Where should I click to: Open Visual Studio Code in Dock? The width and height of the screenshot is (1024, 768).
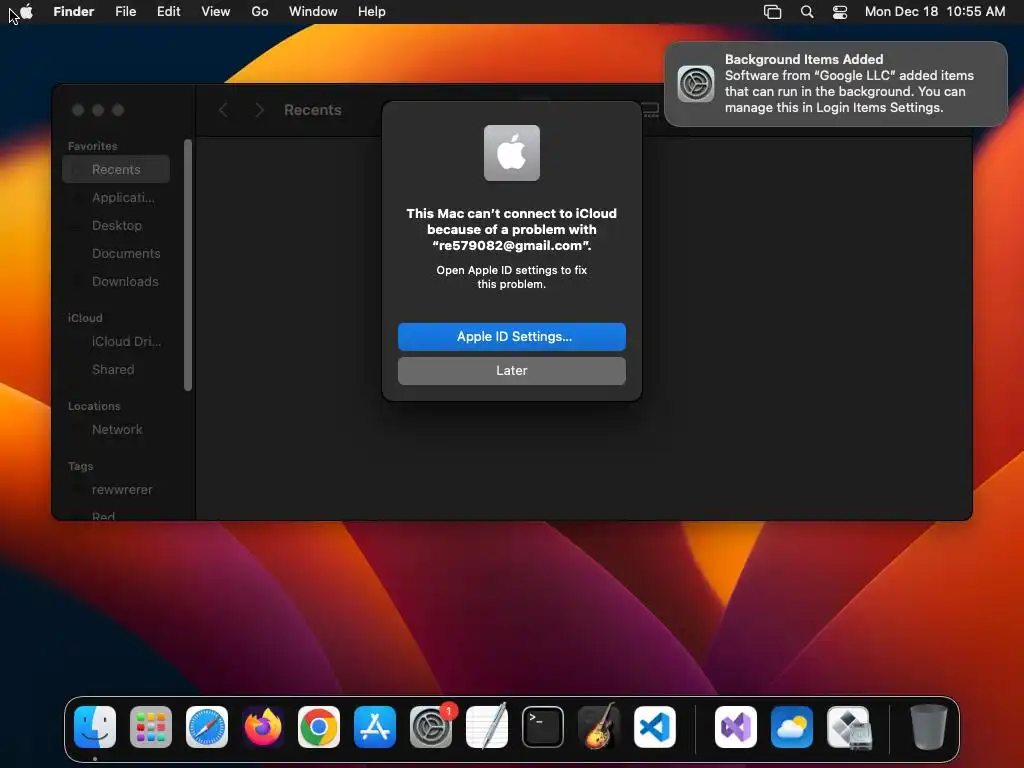(655, 727)
